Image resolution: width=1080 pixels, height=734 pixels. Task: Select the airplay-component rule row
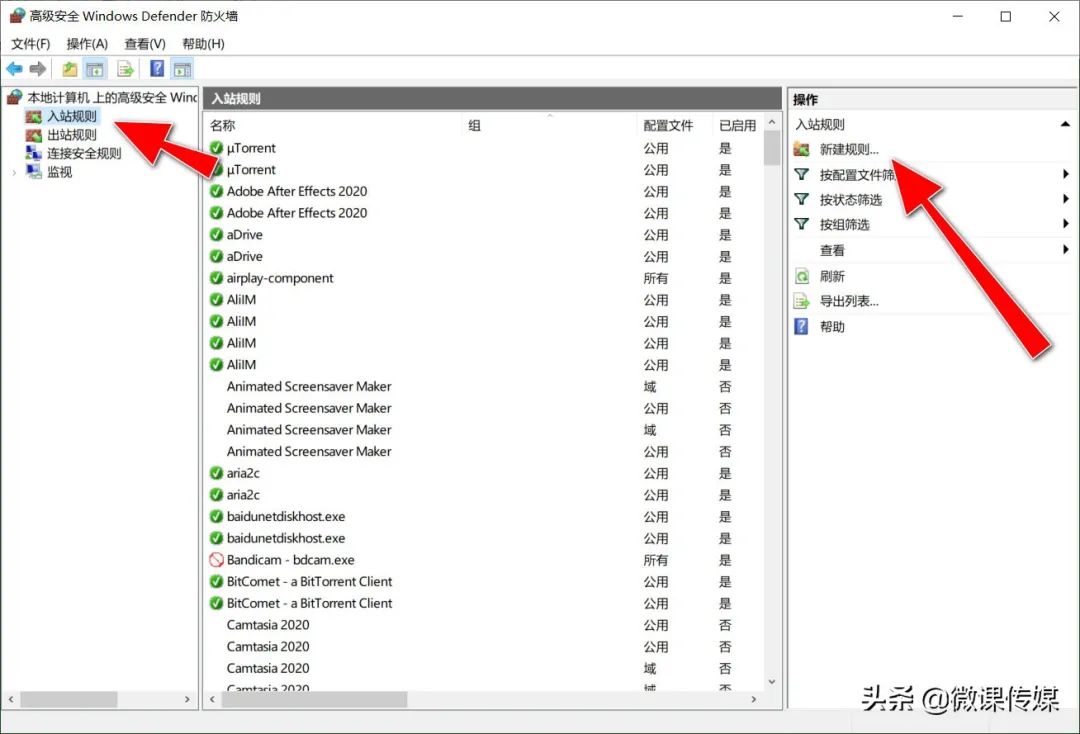tap(484, 278)
